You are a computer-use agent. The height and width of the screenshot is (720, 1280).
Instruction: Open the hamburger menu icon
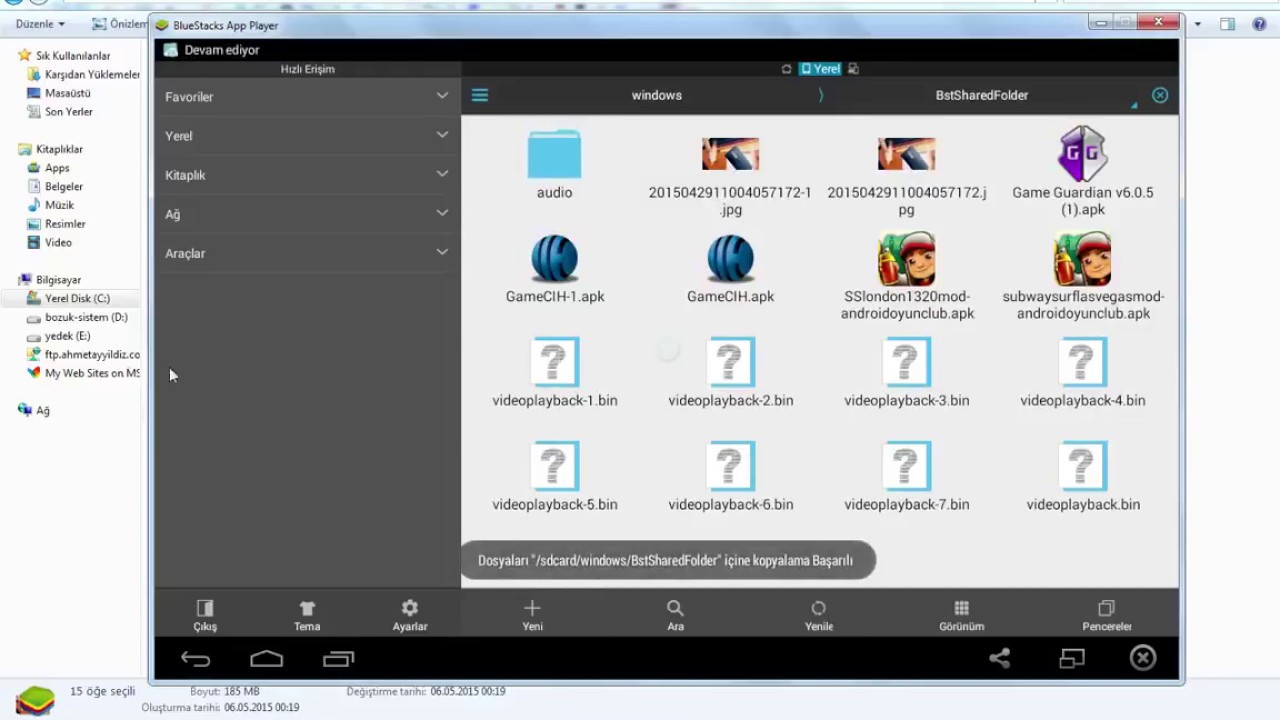[480, 95]
